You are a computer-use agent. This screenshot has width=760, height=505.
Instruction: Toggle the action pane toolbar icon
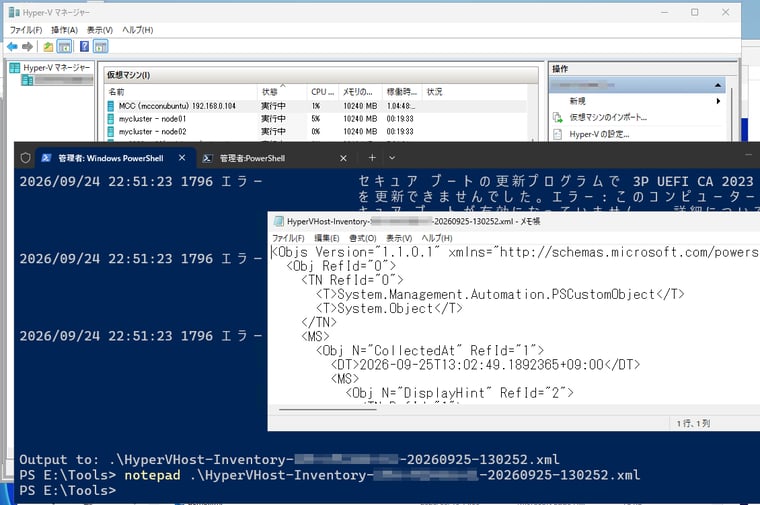coord(100,47)
